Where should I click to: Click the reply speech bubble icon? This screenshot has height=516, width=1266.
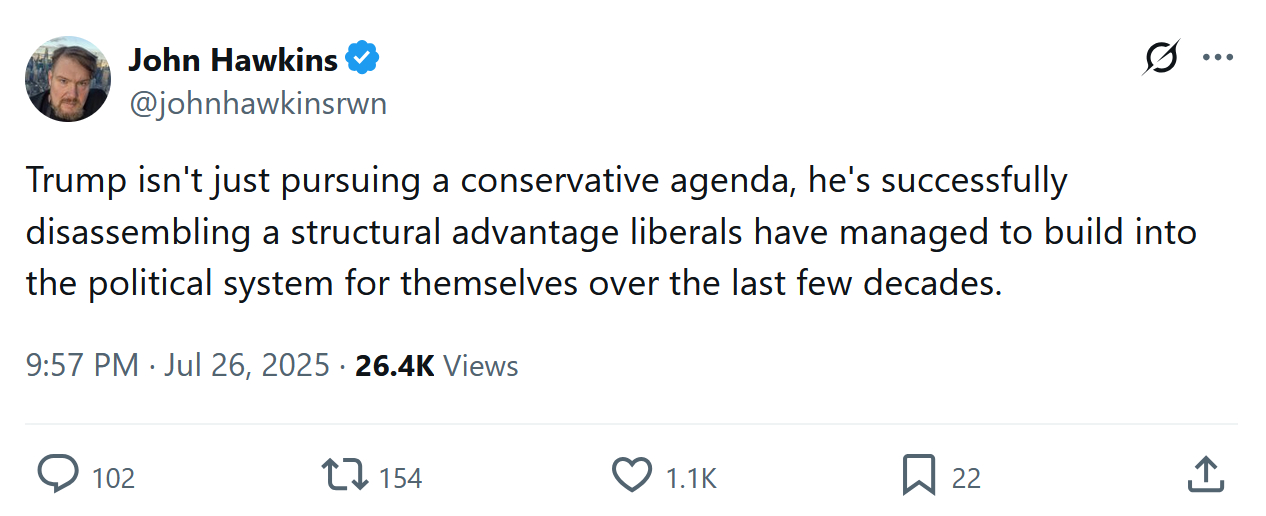pos(57,475)
